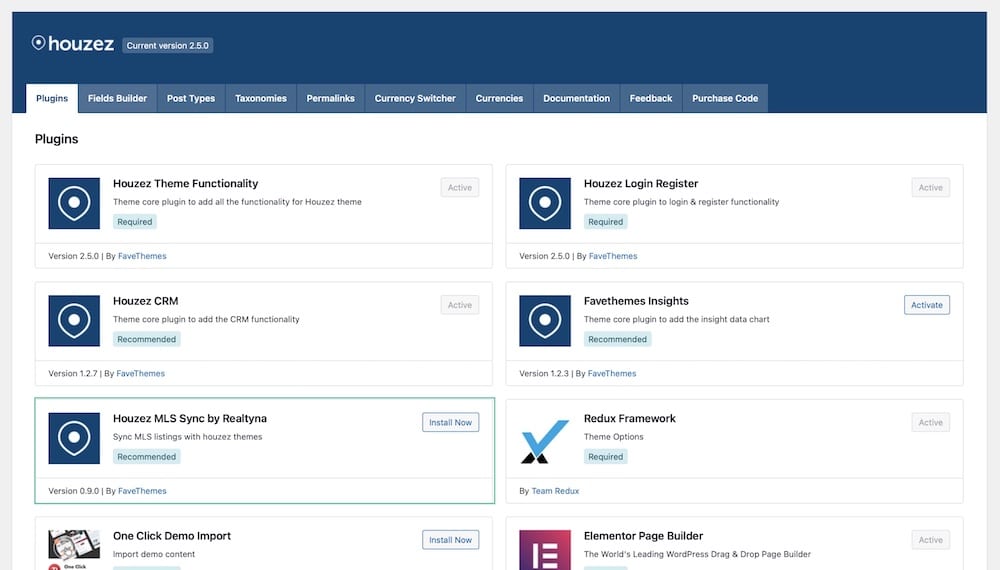1000x570 pixels.
Task: Click the Houzez MLS Sync by Realtyna title
Action: (x=190, y=418)
